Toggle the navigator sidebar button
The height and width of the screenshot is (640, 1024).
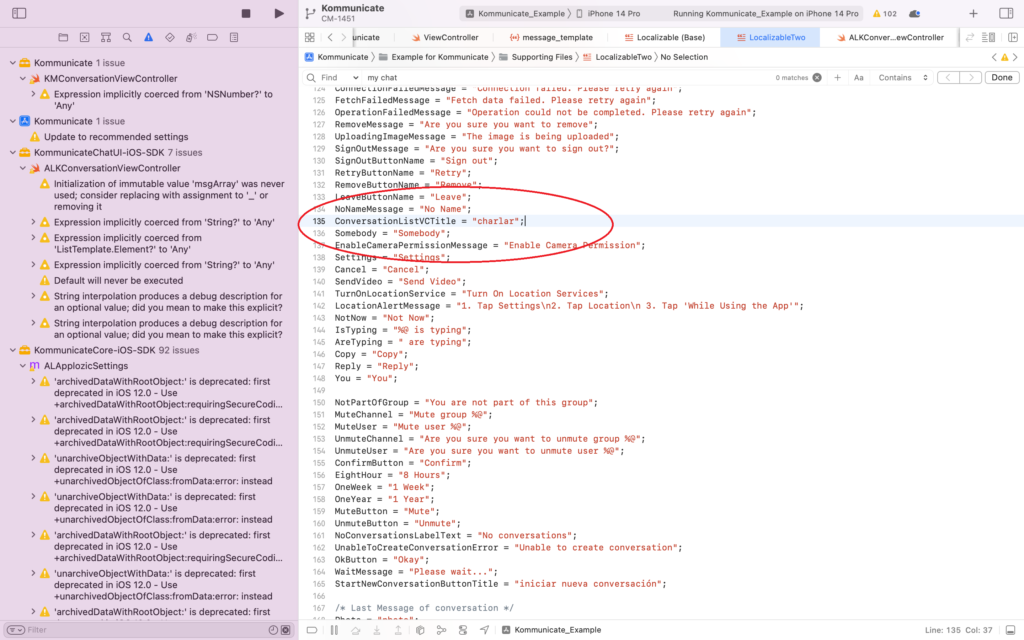coord(19,13)
